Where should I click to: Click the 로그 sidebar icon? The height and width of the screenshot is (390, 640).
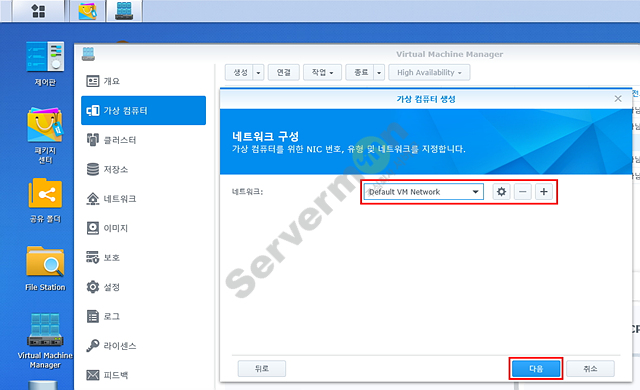93,316
